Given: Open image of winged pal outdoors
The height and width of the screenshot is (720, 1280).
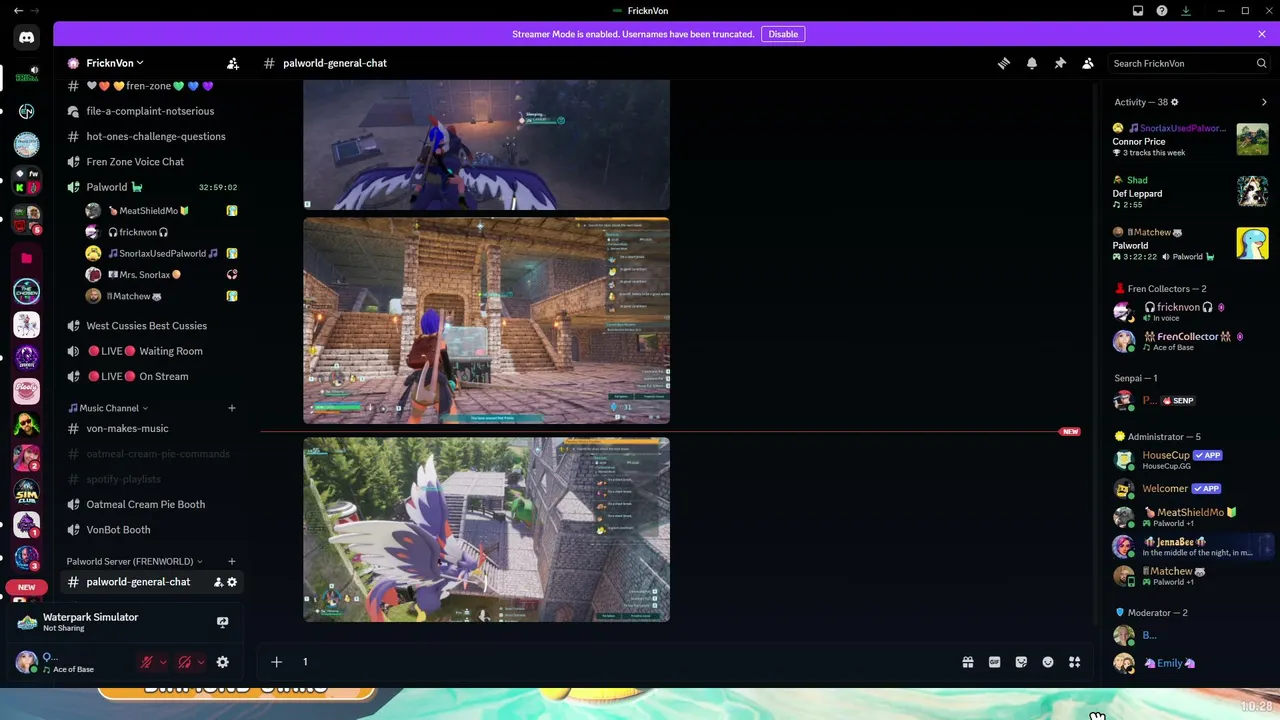Looking at the screenshot, I should (487, 530).
